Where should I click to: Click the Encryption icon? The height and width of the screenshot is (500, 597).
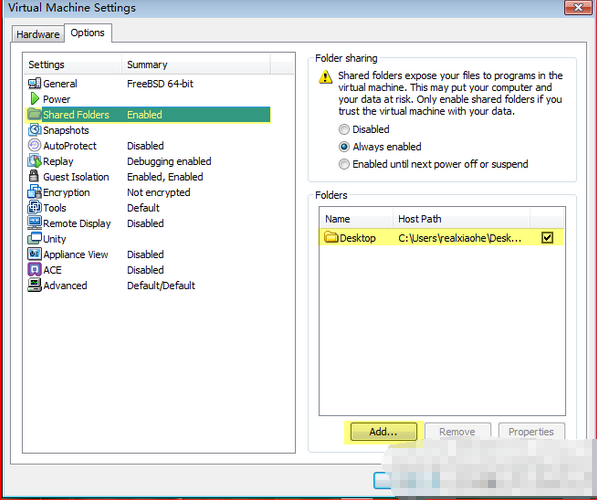tap(34, 192)
